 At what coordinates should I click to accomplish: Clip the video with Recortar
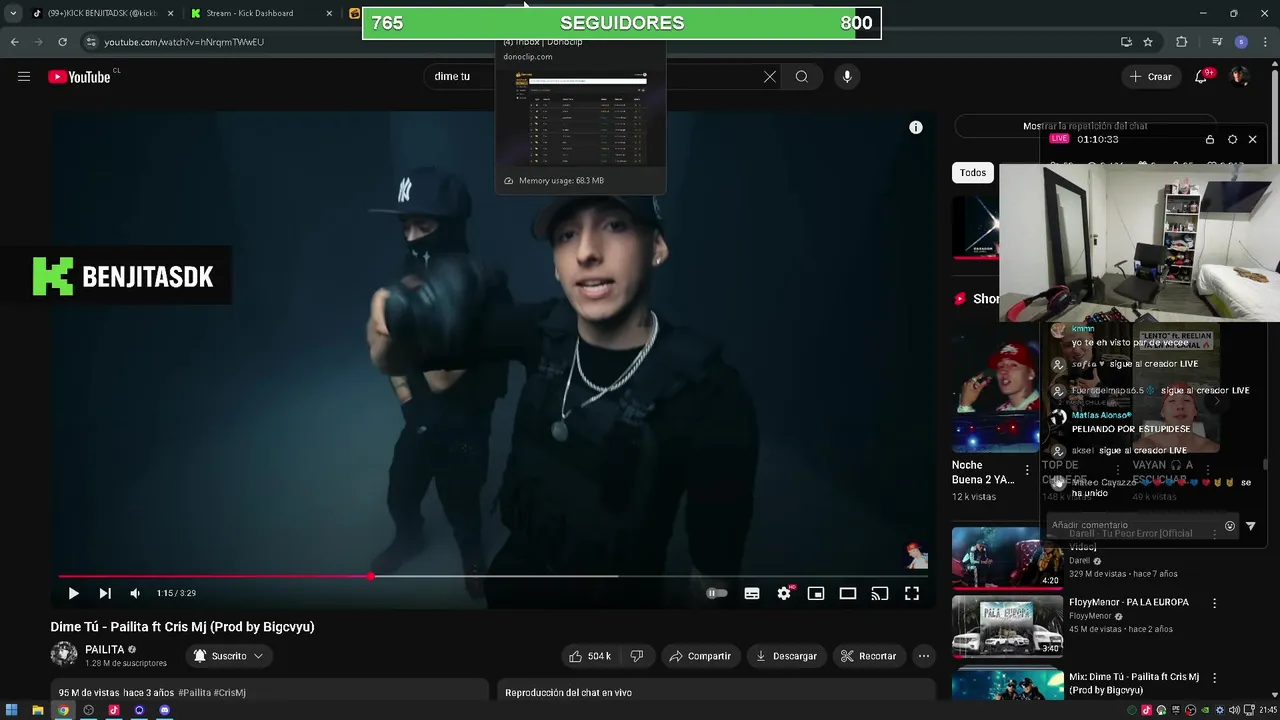pyautogui.click(x=868, y=656)
